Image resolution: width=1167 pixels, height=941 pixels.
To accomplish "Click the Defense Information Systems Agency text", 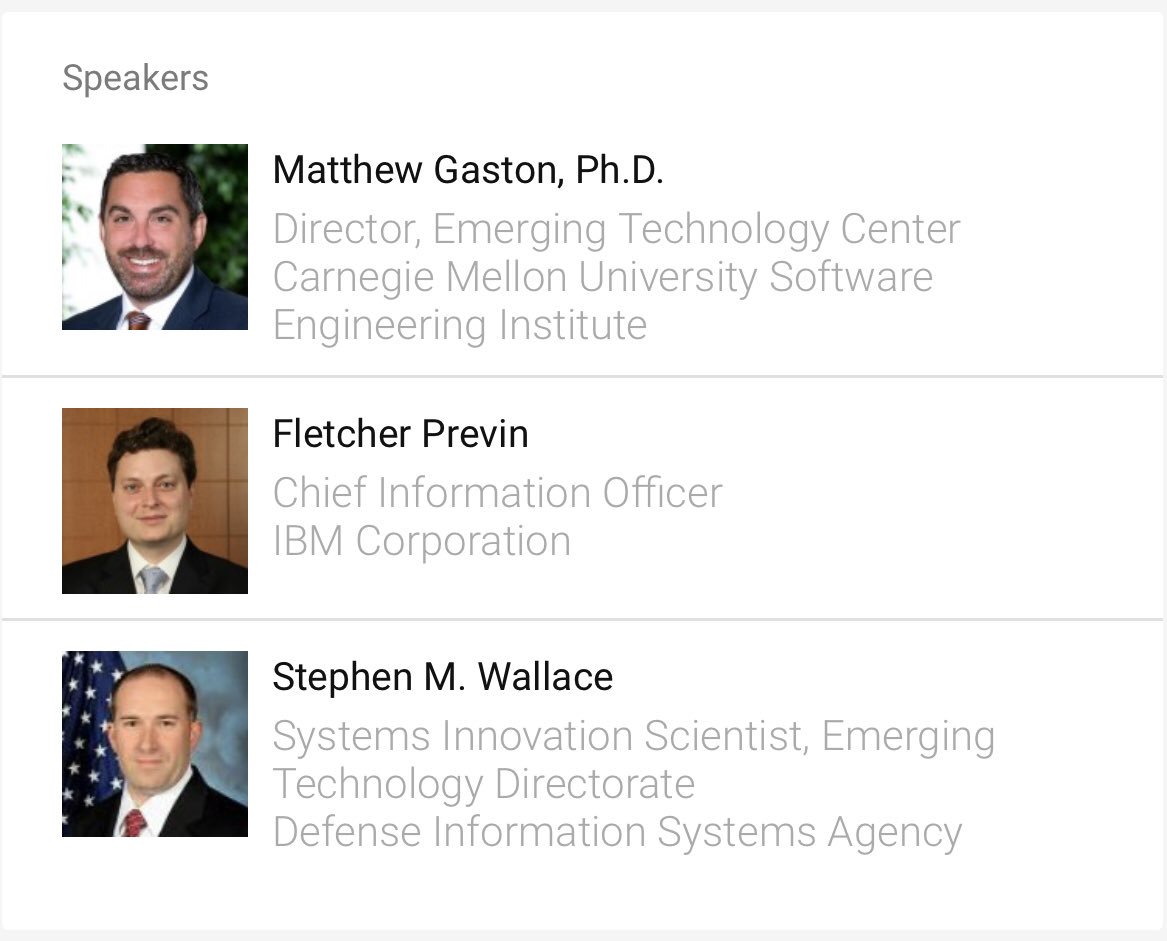I will tap(618, 832).
